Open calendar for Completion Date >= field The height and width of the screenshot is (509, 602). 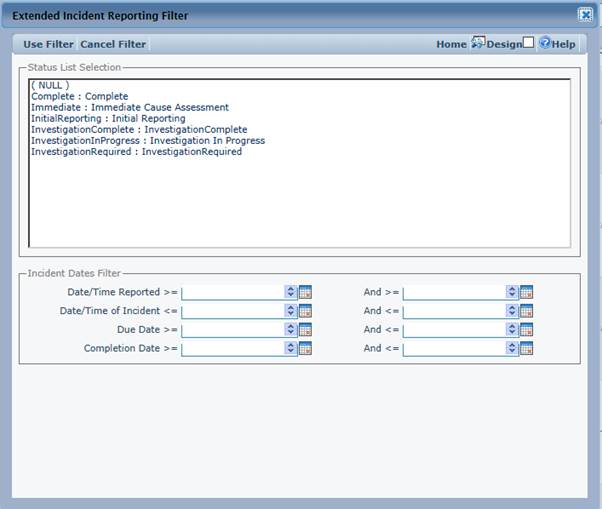306,348
